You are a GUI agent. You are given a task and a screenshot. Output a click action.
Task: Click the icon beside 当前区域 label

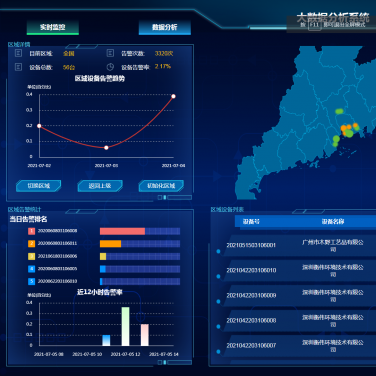18,53
